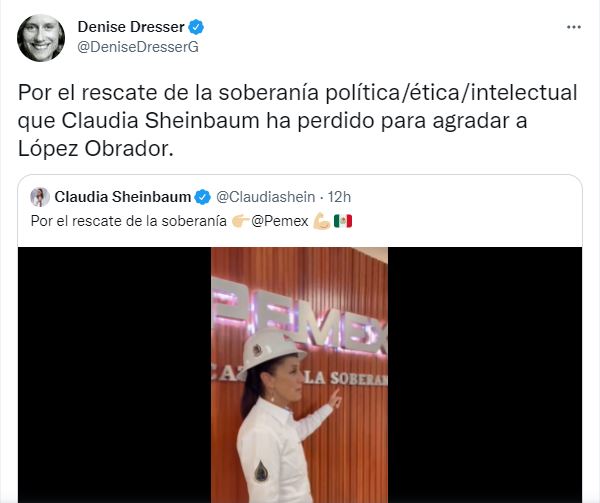Image resolution: width=600 pixels, height=503 pixels.
Task: Click Denise Dresser's profile picture
Action: click(41, 38)
